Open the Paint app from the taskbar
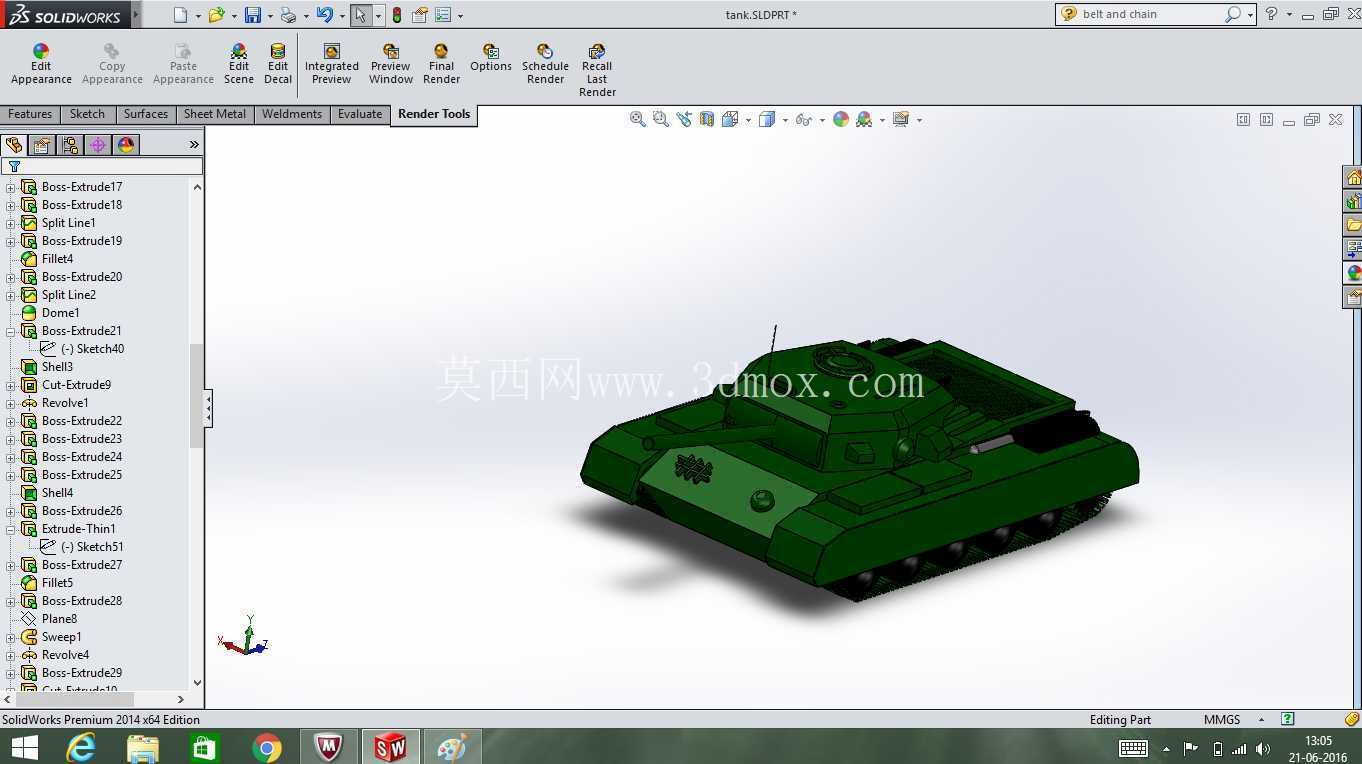 452,747
